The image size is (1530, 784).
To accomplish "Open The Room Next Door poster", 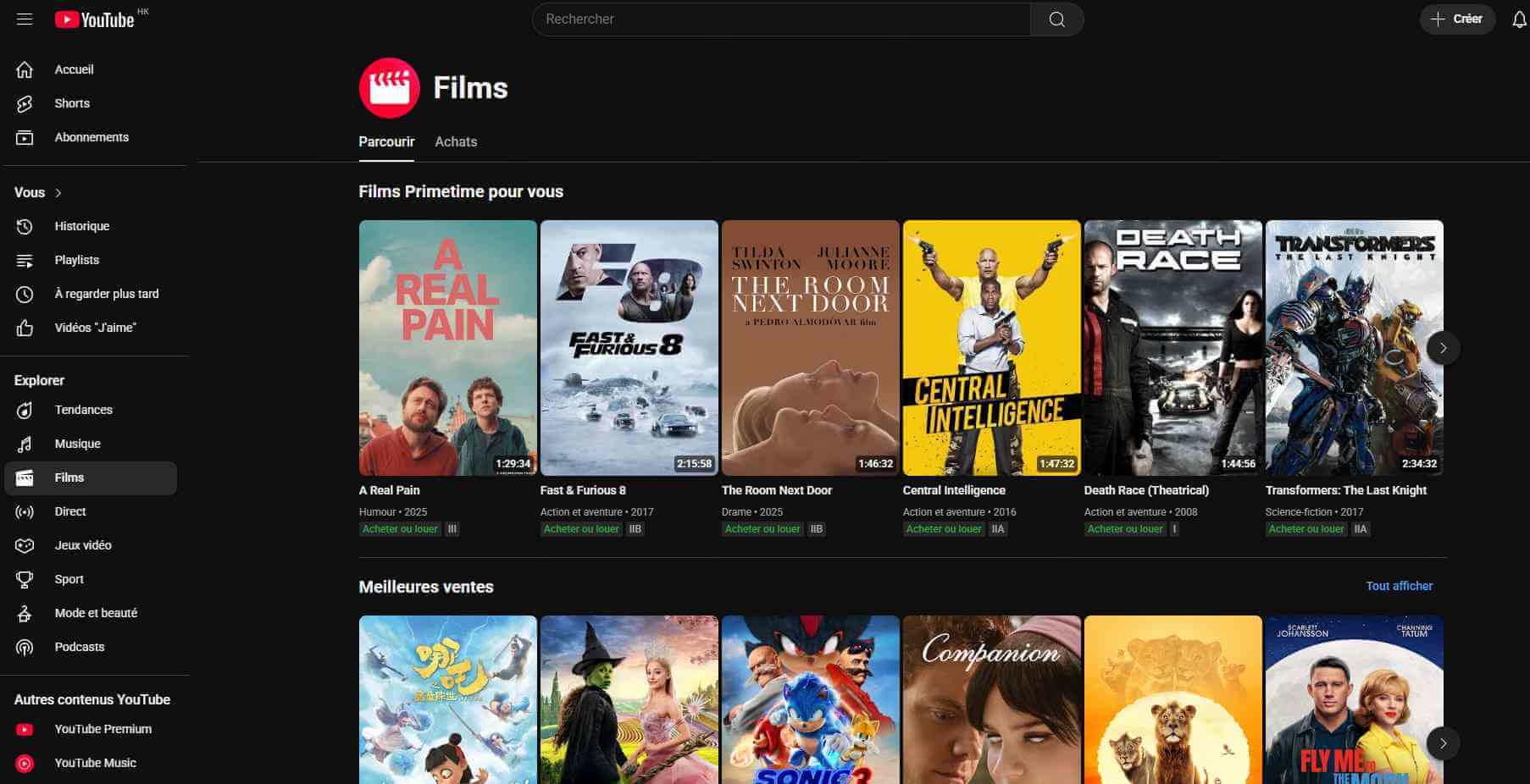I will (811, 348).
